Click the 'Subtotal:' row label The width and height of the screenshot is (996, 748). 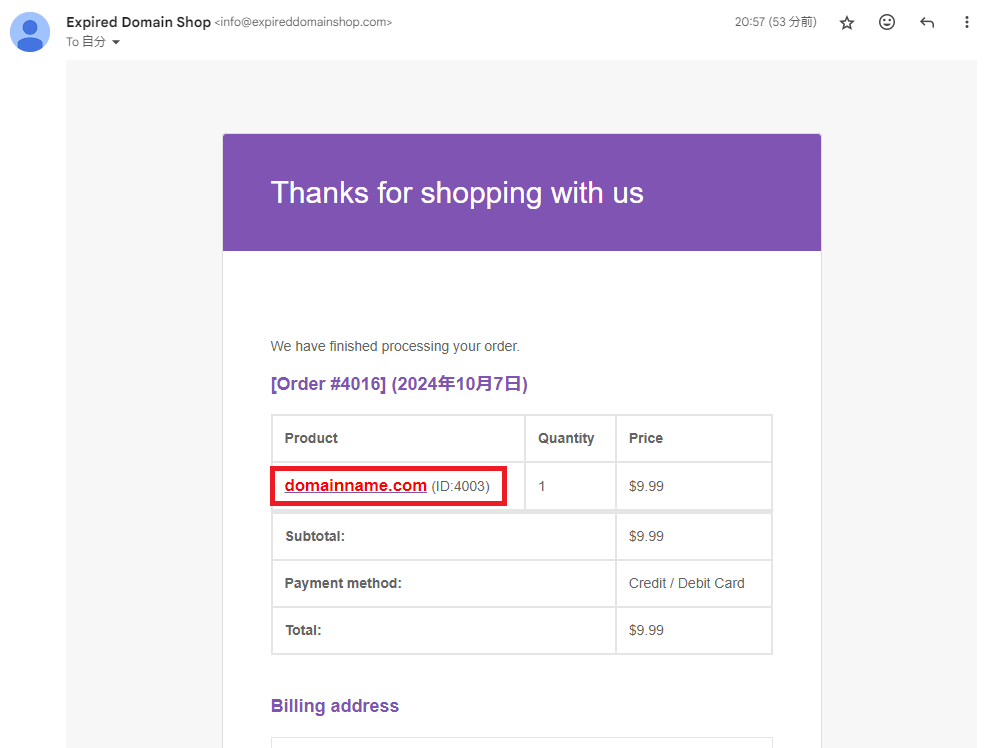(x=314, y=536)
